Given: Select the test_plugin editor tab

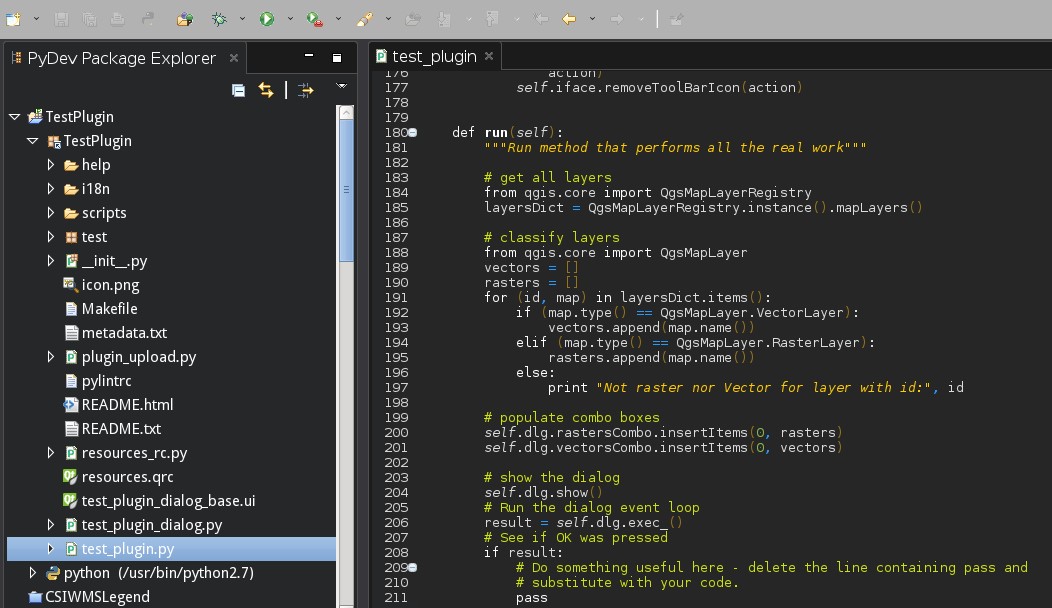Looking at the screenshot, I should coord(434,56).
